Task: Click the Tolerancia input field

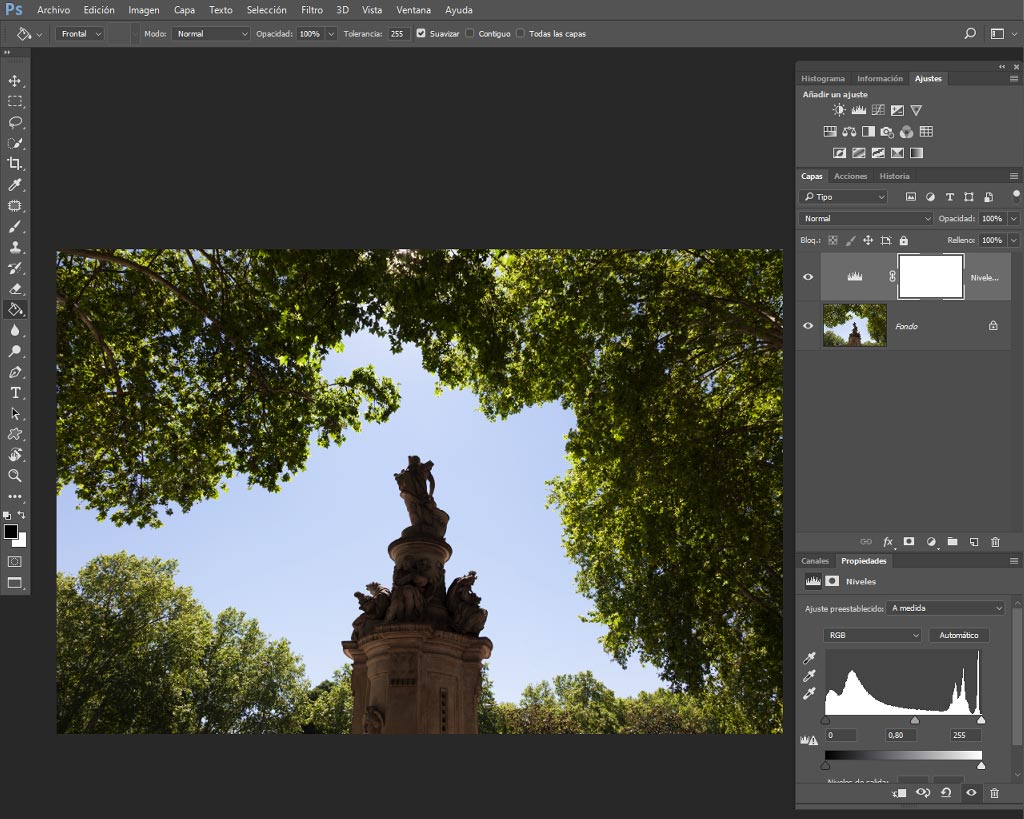Action: click(x=399, y=34)
